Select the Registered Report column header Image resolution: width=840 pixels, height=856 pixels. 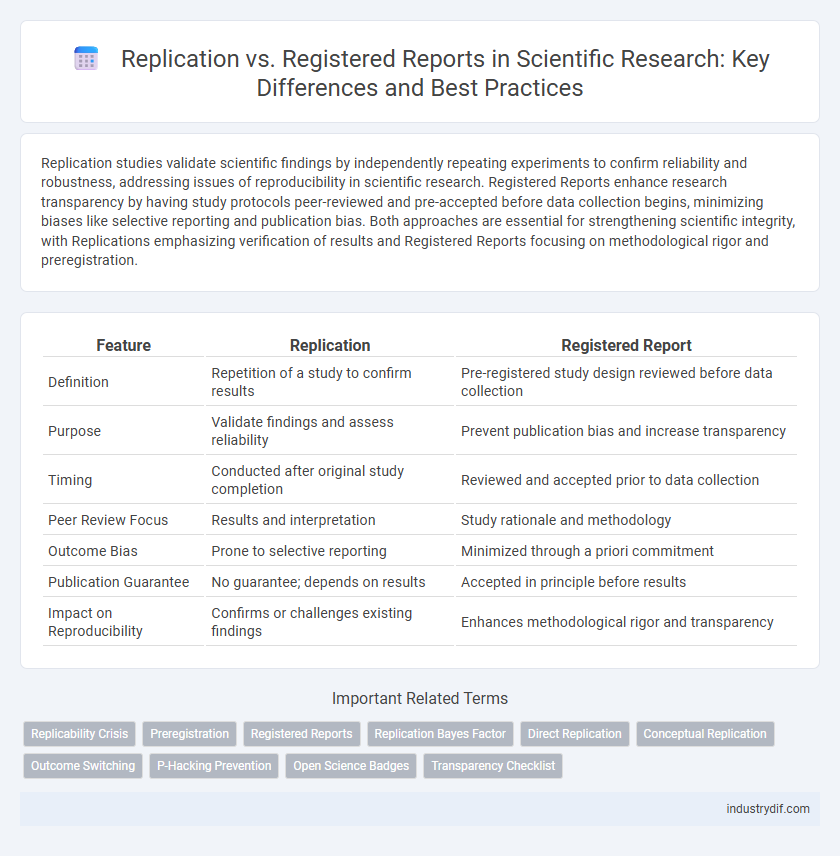626,345
